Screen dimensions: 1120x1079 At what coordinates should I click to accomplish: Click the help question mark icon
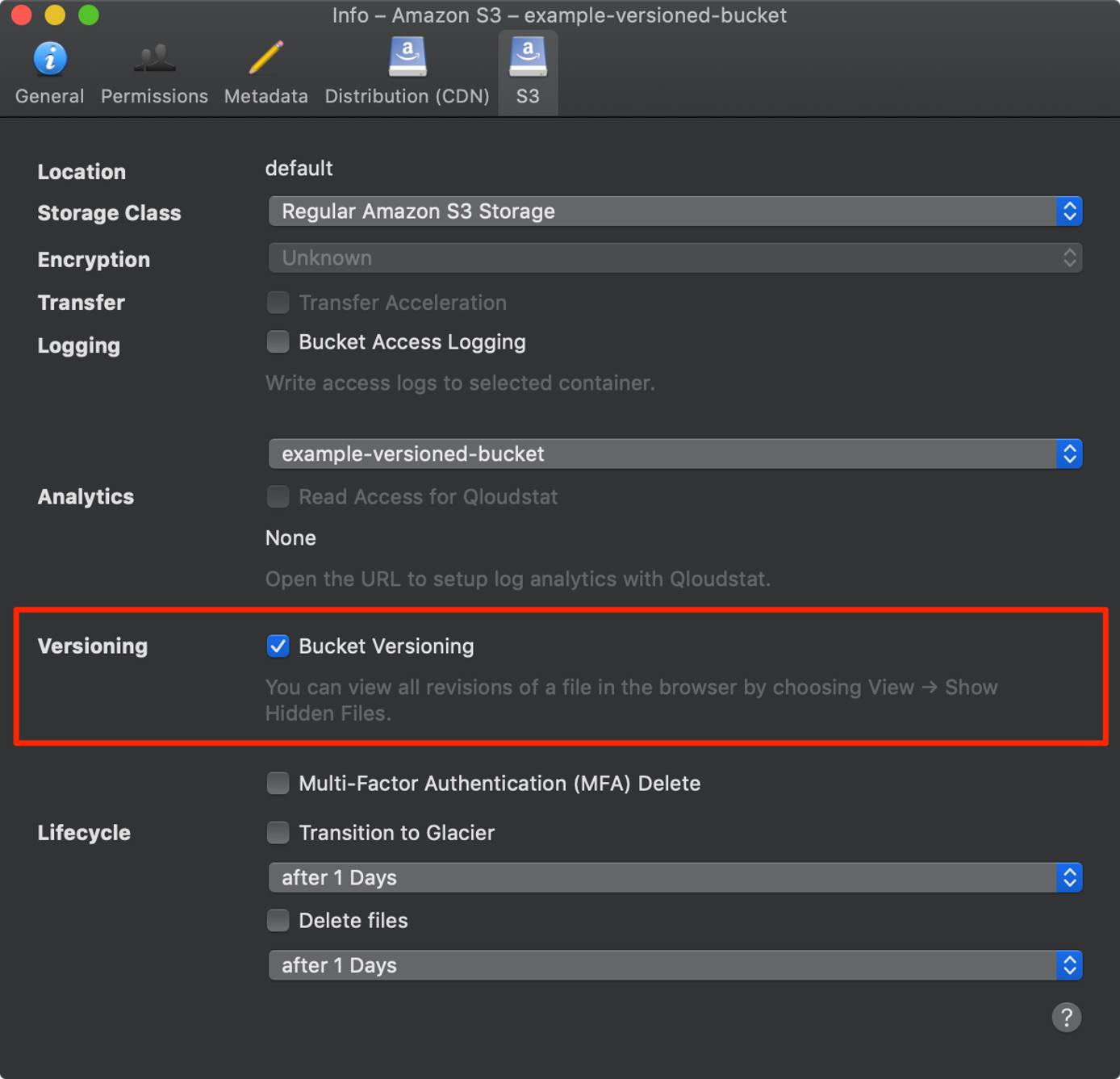click(1066, 1017)
